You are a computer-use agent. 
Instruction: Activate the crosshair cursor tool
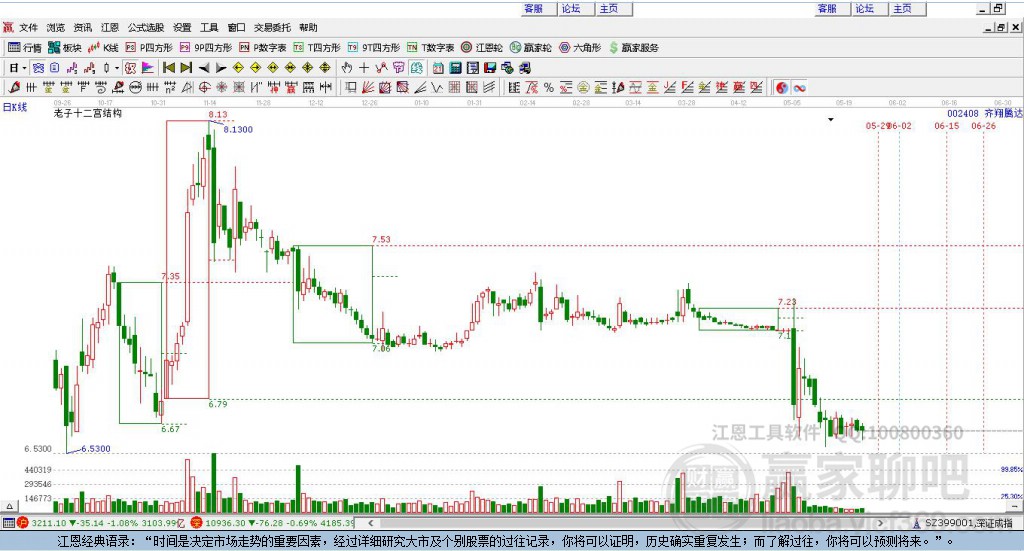point(364,67)
